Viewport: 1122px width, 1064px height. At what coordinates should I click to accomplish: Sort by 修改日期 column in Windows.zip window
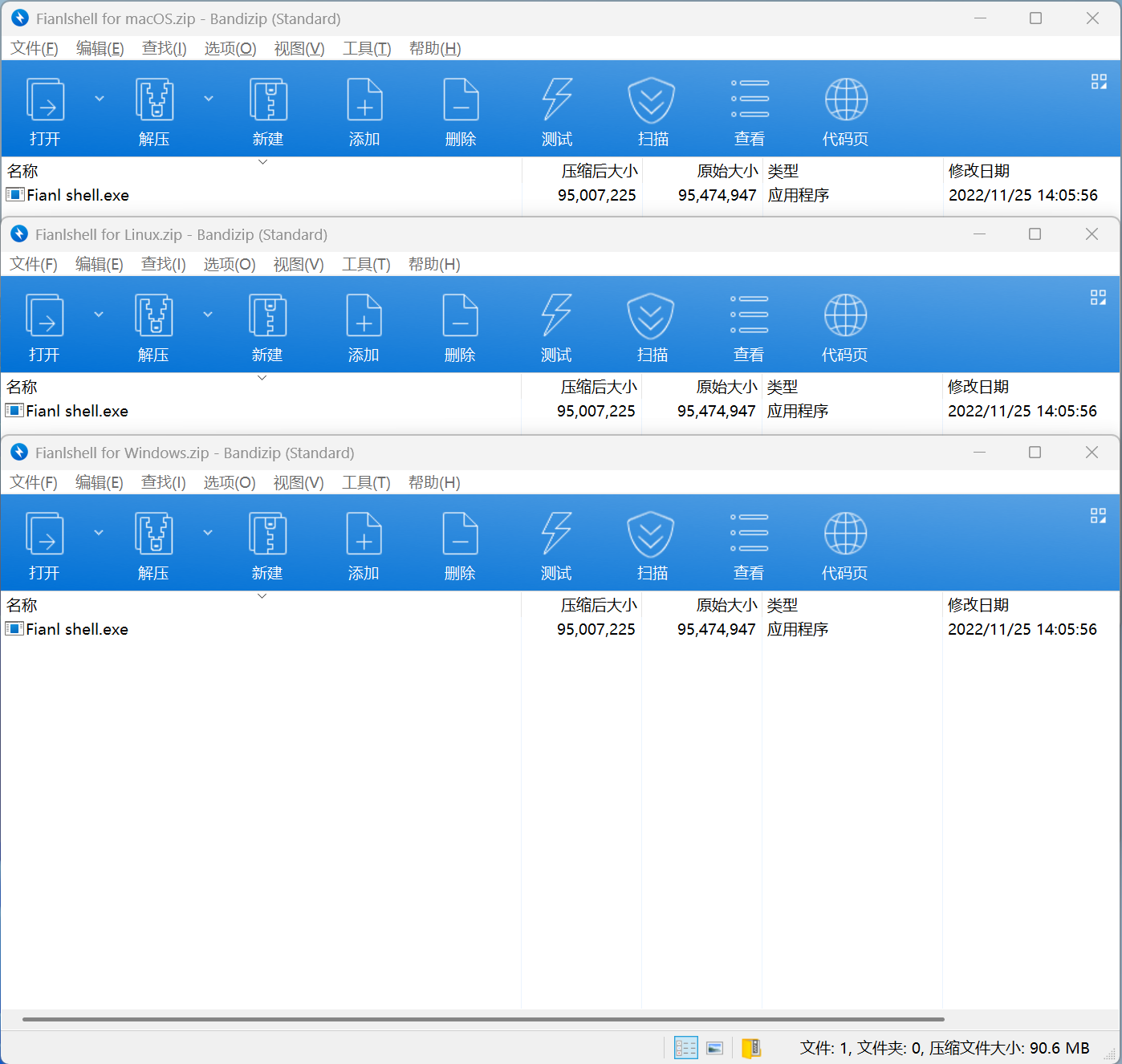point(978,605)
